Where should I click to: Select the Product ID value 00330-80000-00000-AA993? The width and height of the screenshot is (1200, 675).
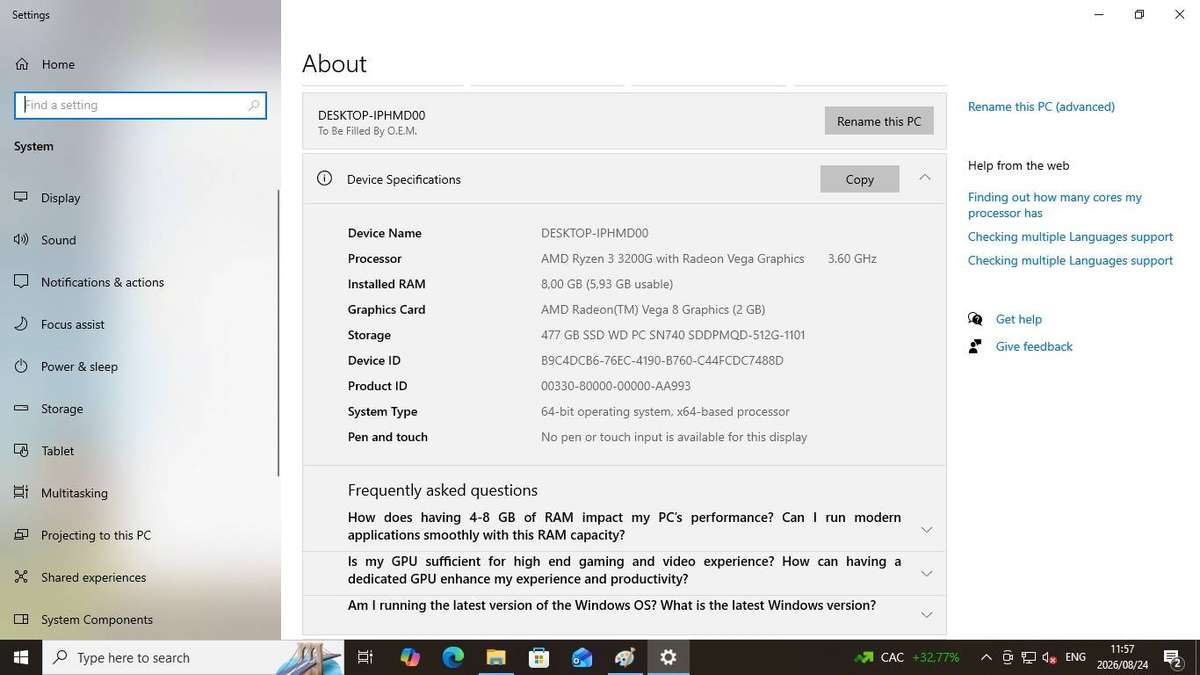click(x=616, y=386)
